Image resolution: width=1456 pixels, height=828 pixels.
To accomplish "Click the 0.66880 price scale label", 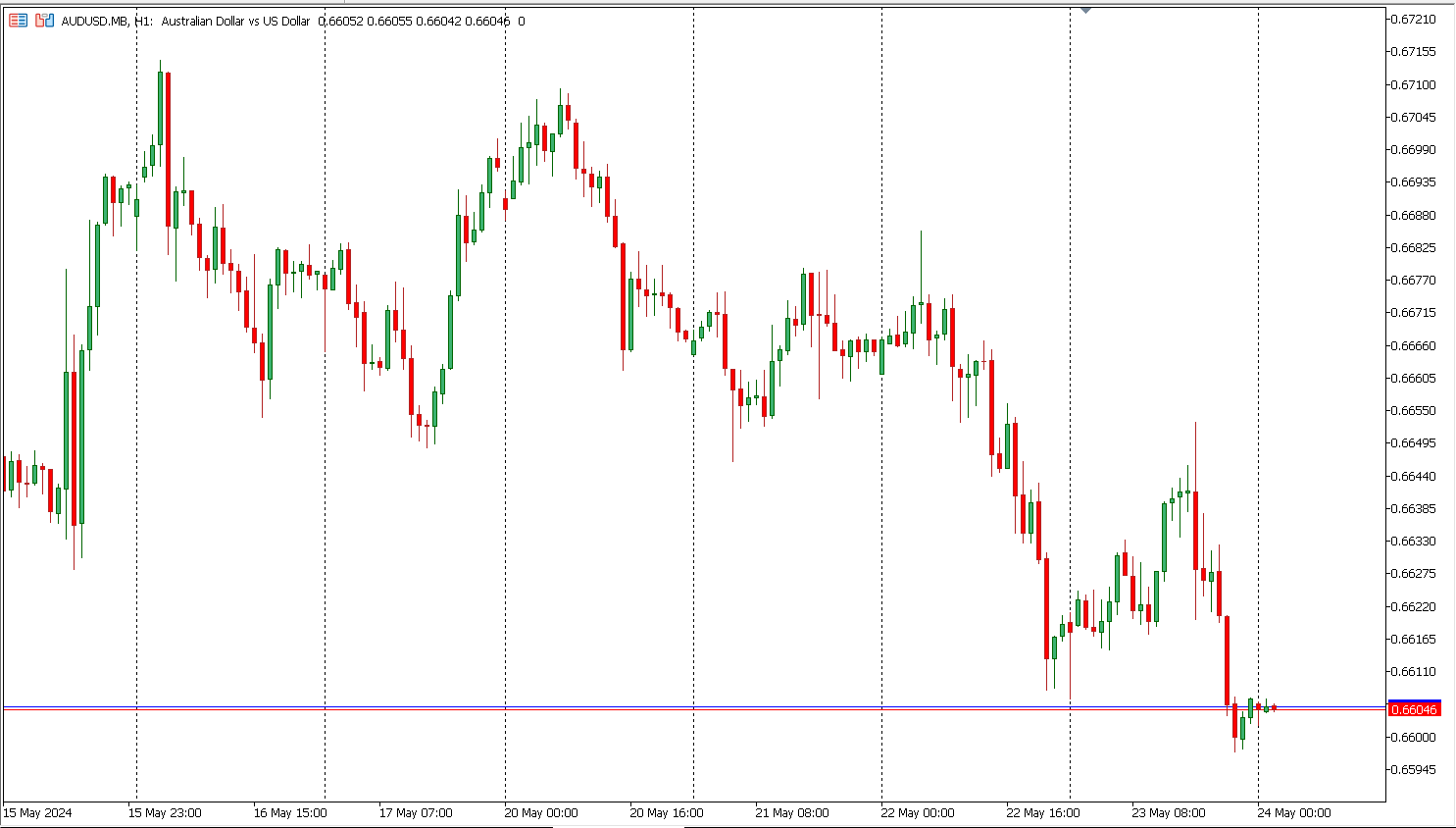I will [1414, 216].
